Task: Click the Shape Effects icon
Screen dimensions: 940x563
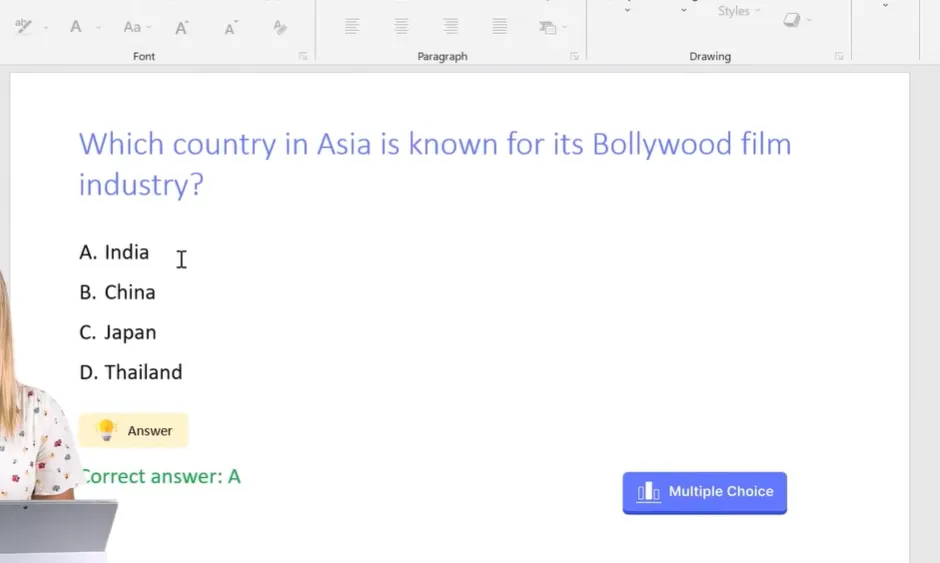Action: pyautogui.click(x=792, y=20)
